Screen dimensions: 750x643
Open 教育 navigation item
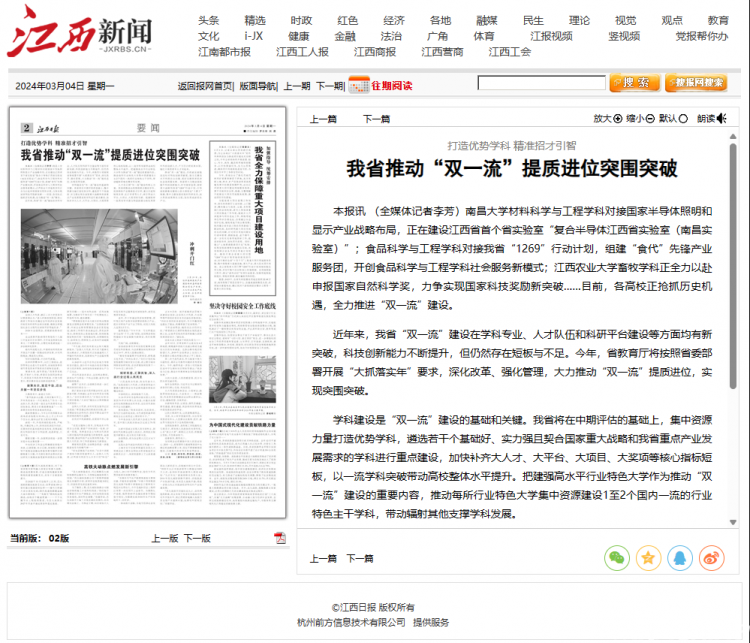coord(718,21)
